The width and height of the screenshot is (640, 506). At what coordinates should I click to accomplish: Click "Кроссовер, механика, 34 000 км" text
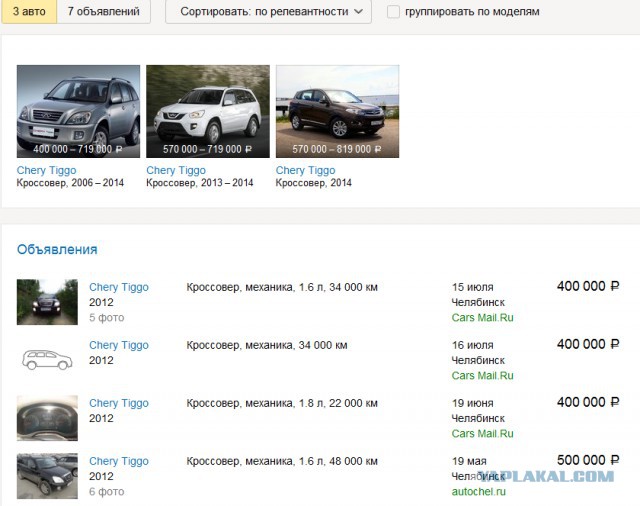[267, 345]
